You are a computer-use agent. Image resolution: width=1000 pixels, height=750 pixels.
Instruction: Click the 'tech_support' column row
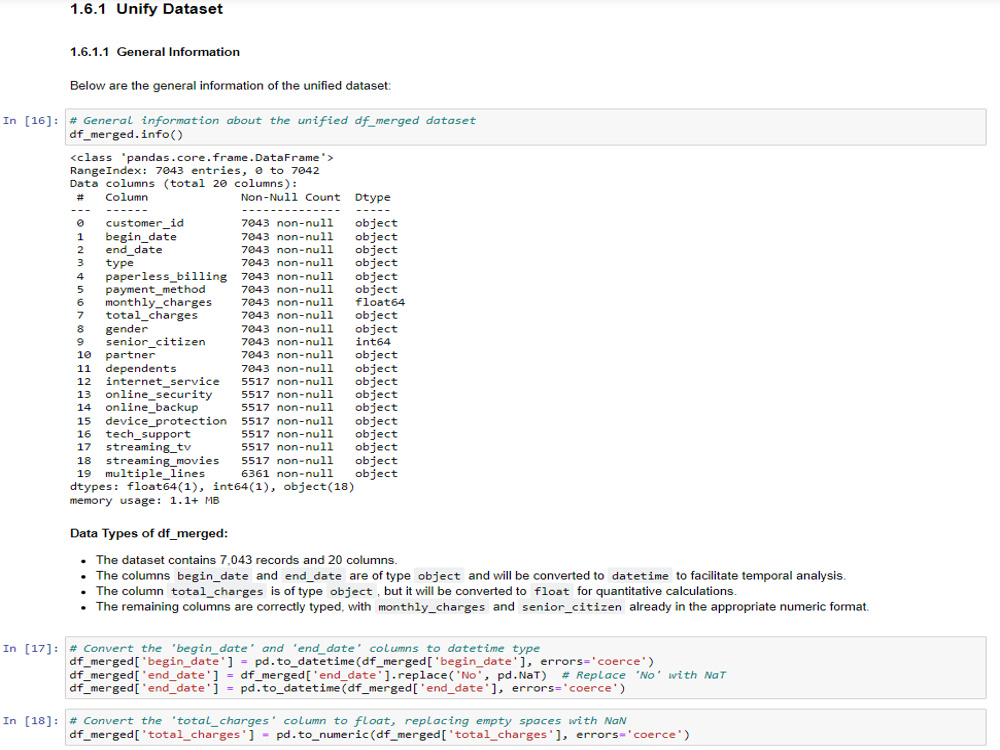[237, 434]
